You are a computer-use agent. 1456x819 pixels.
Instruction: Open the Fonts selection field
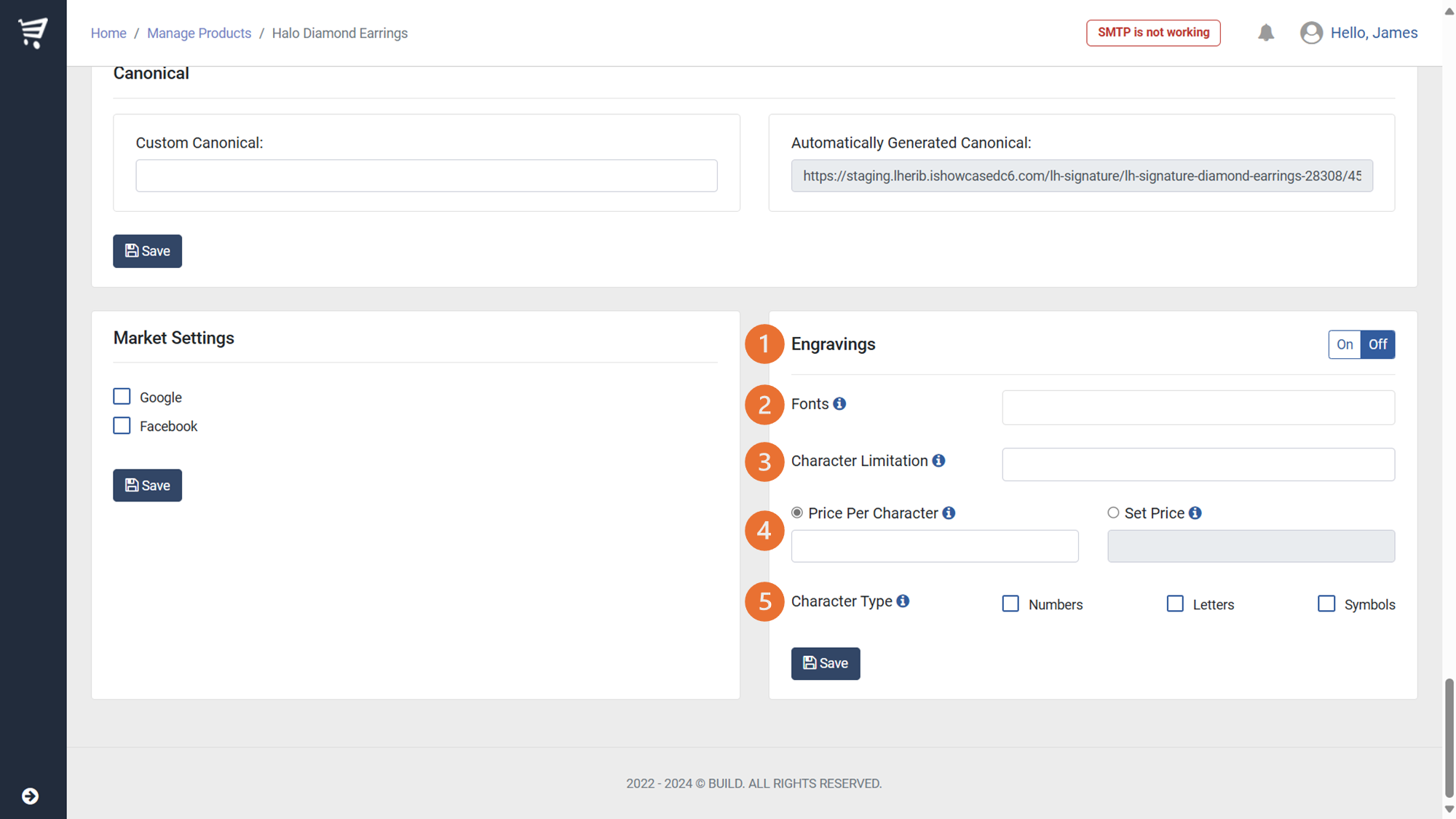tap(1198, 408)
